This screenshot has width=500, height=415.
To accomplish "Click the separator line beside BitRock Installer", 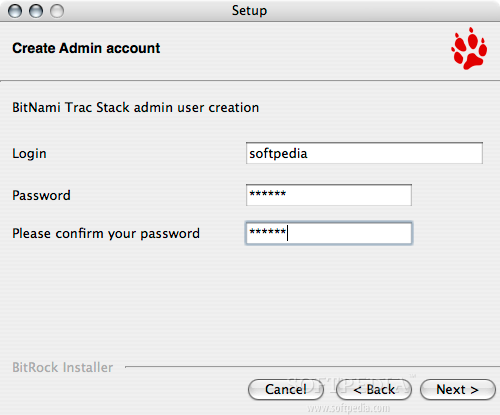I will tap(312, 367).
